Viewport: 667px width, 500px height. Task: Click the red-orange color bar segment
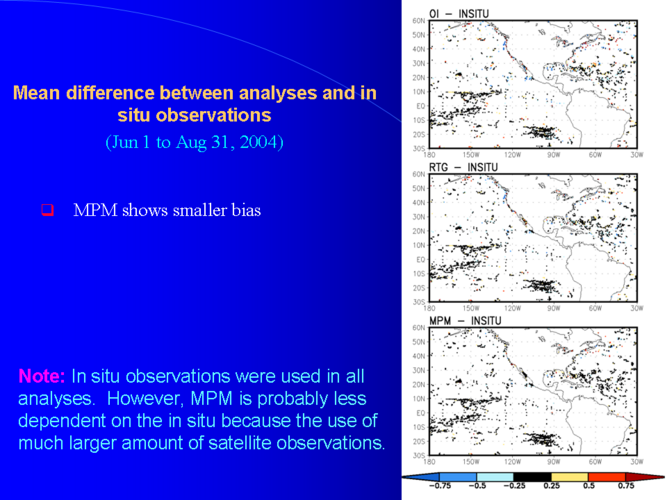pos(607,477)
